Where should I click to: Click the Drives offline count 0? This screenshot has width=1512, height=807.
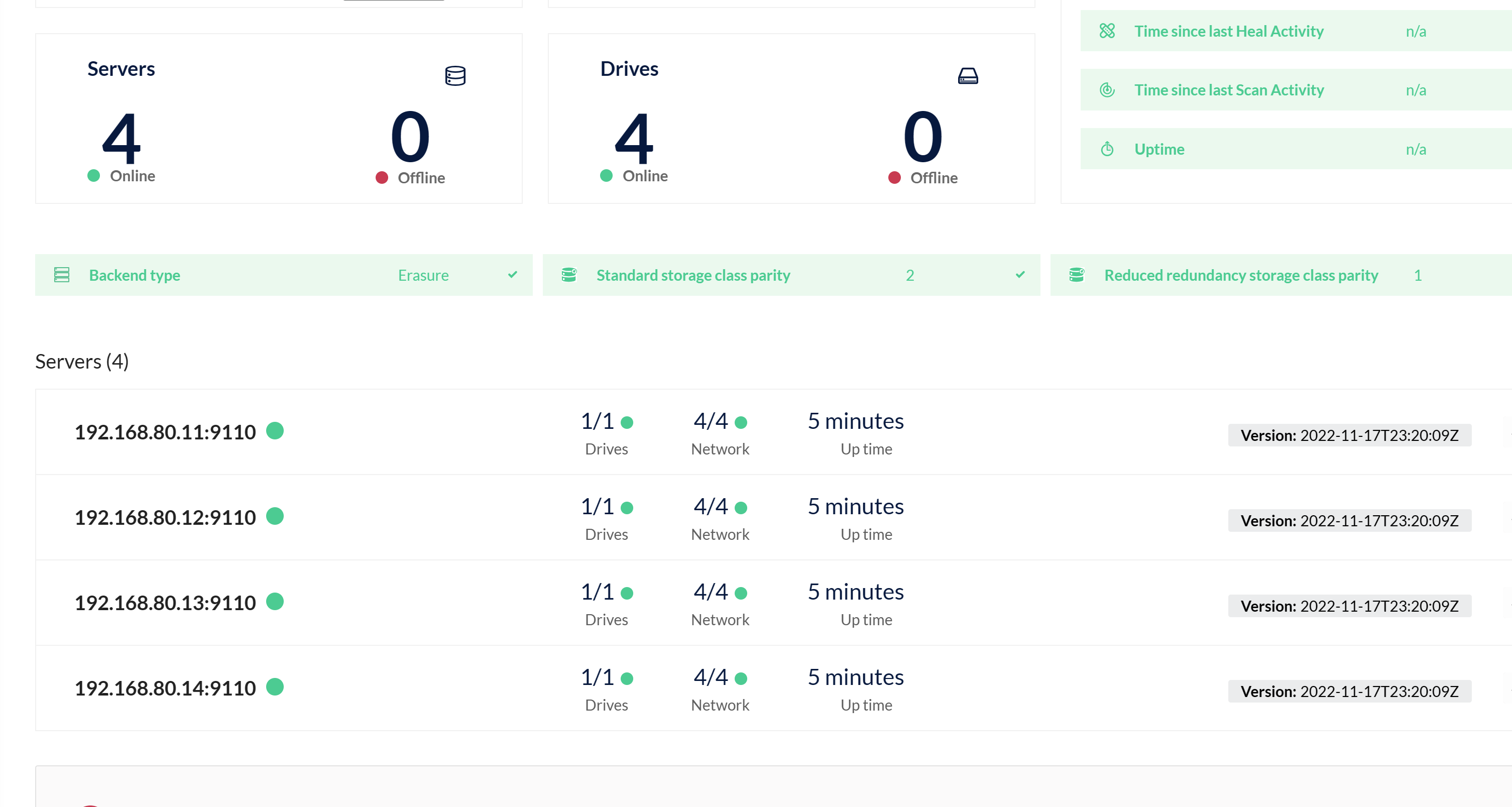coord(922,137)
